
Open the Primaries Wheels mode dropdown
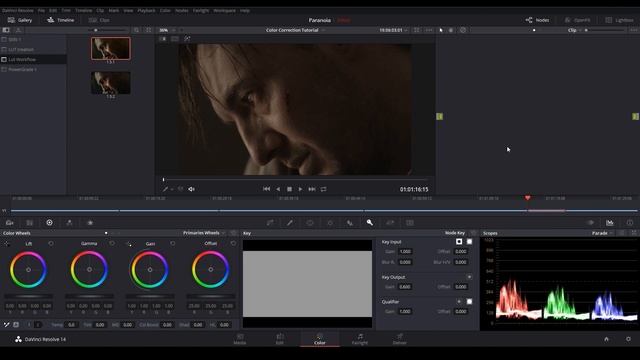pos(204,233)
